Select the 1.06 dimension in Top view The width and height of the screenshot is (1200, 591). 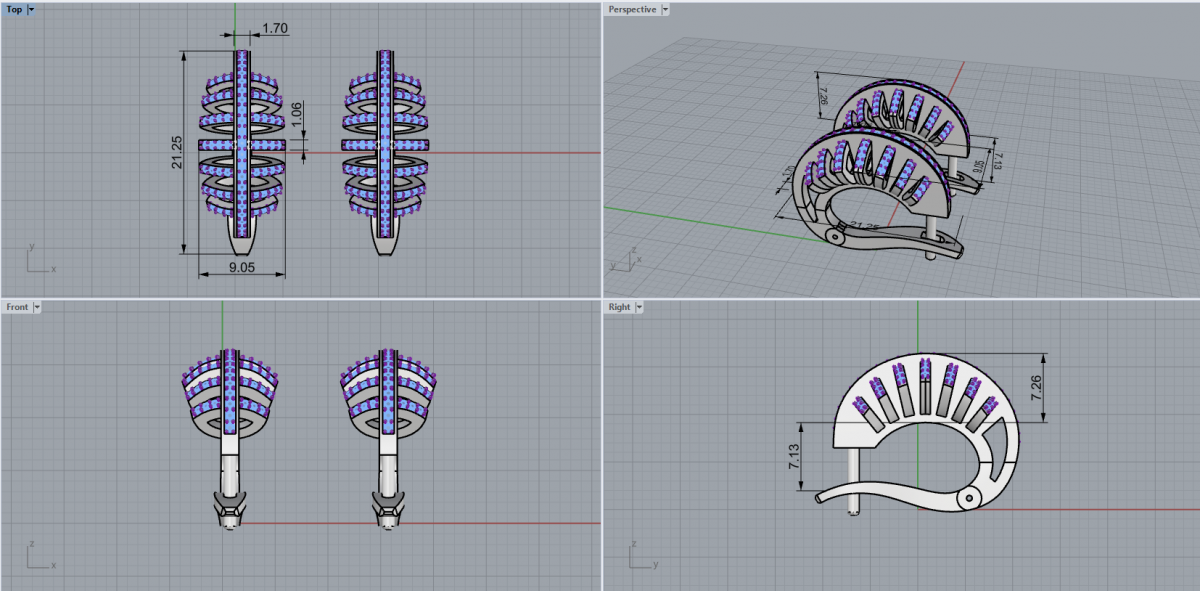(x=295, y=117)
